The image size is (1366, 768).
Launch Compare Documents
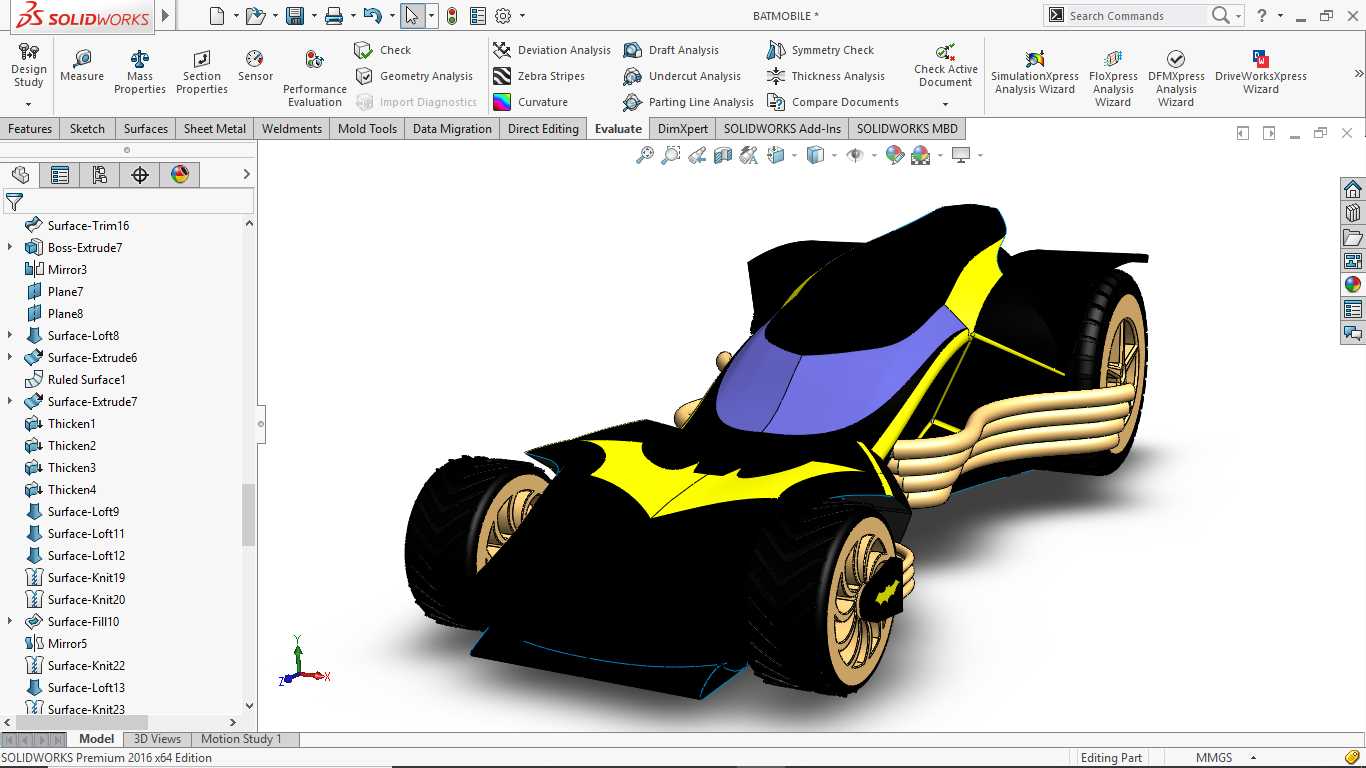pos(833,102)
